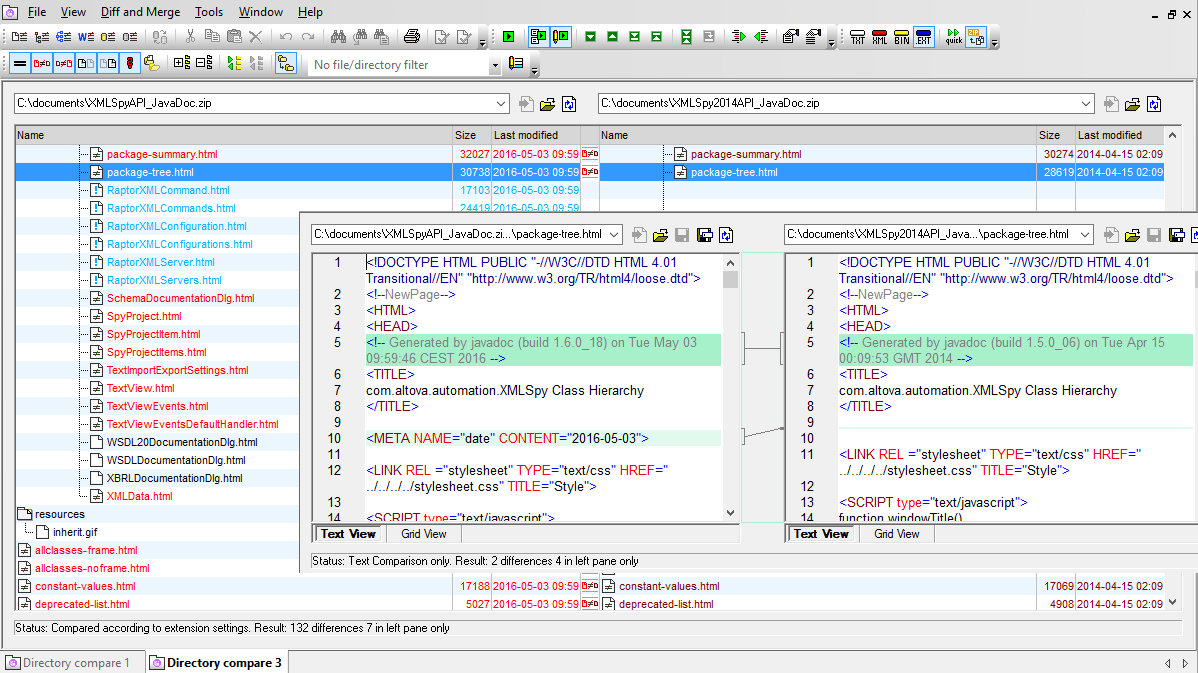The image size is (1198, 673).
Task: Jump to previous difference green arrow
Action: coord(613,37)
